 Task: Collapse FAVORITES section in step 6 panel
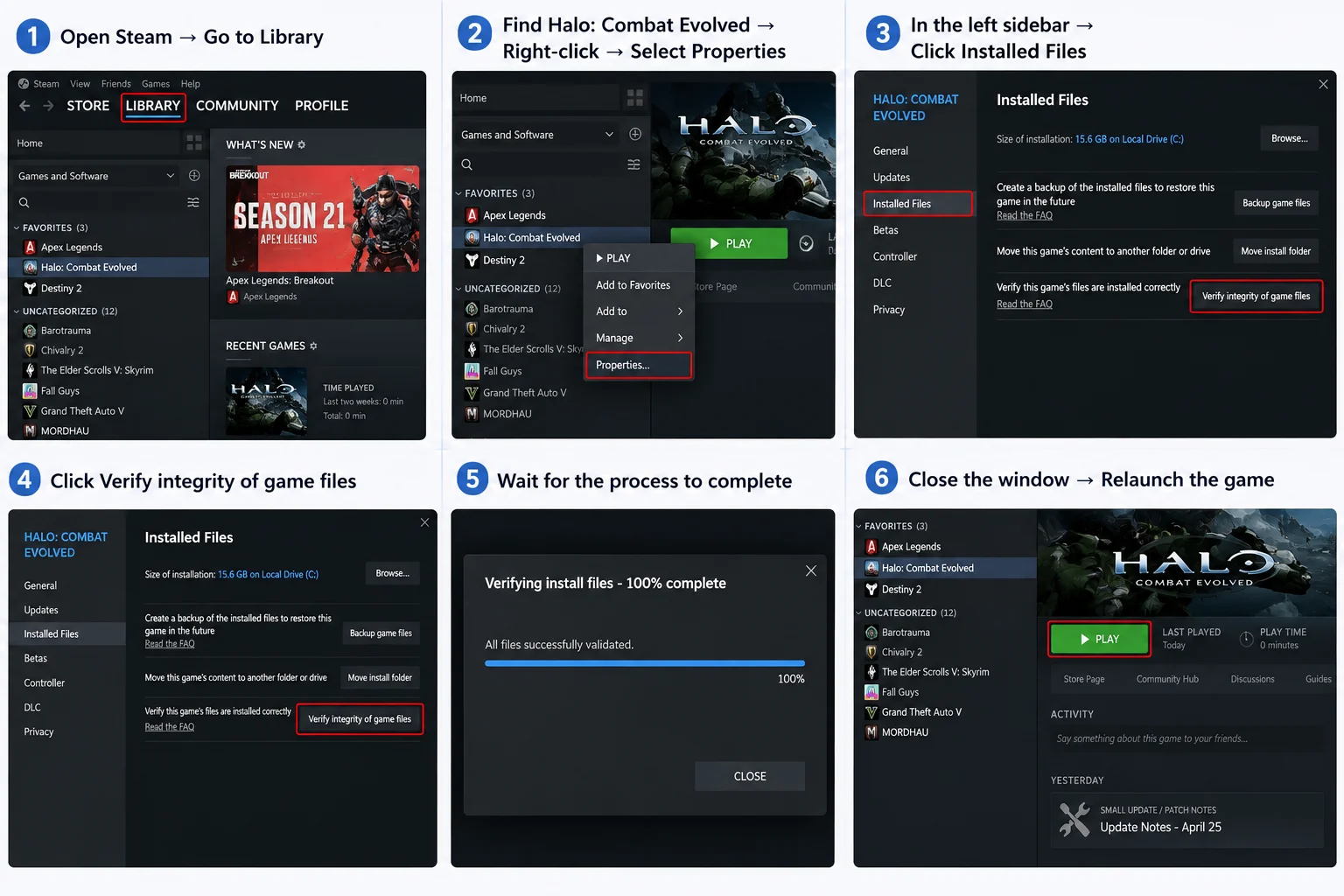pyautogui.click(x=858, y=527)
